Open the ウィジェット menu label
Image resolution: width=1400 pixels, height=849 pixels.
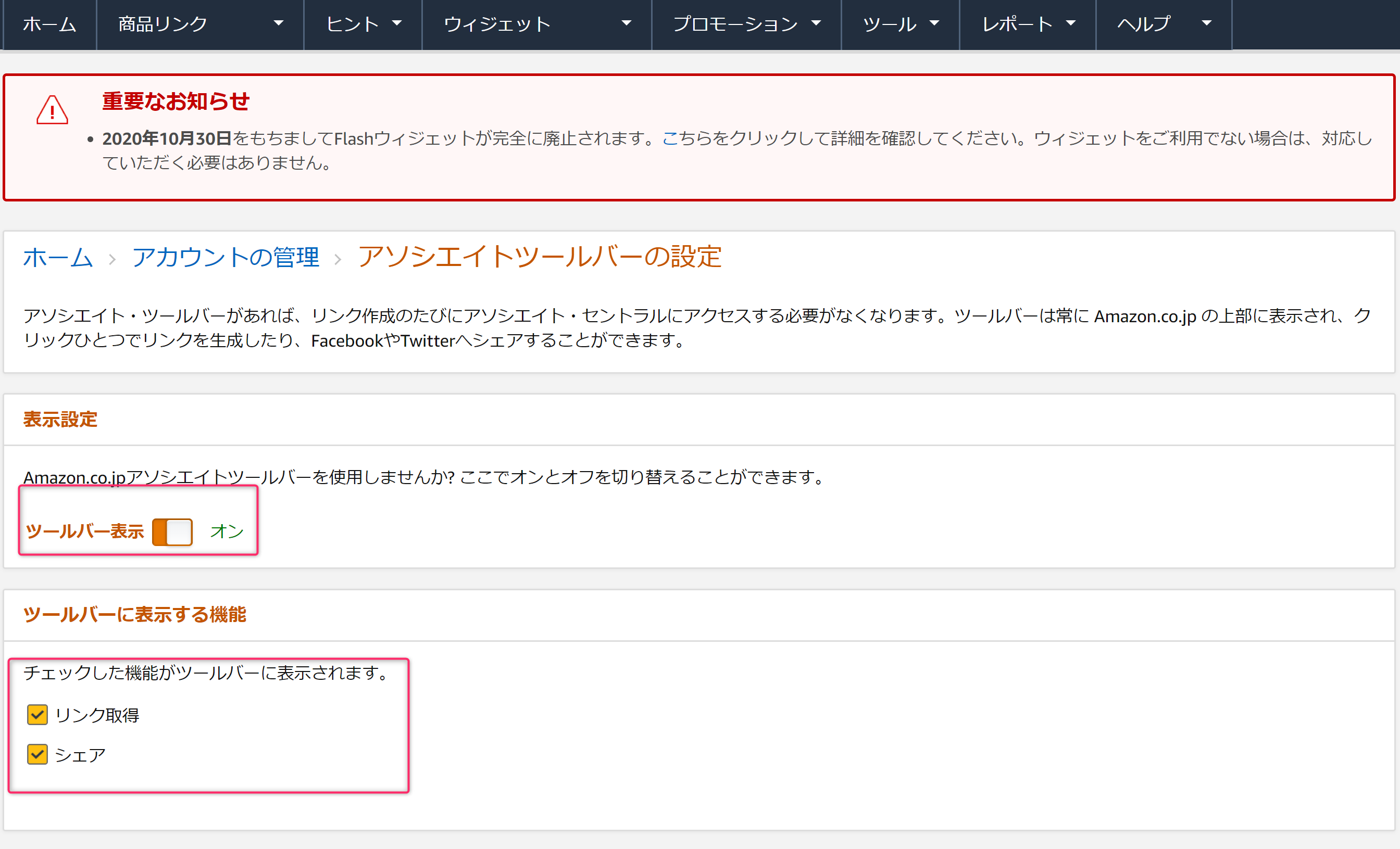497,24
